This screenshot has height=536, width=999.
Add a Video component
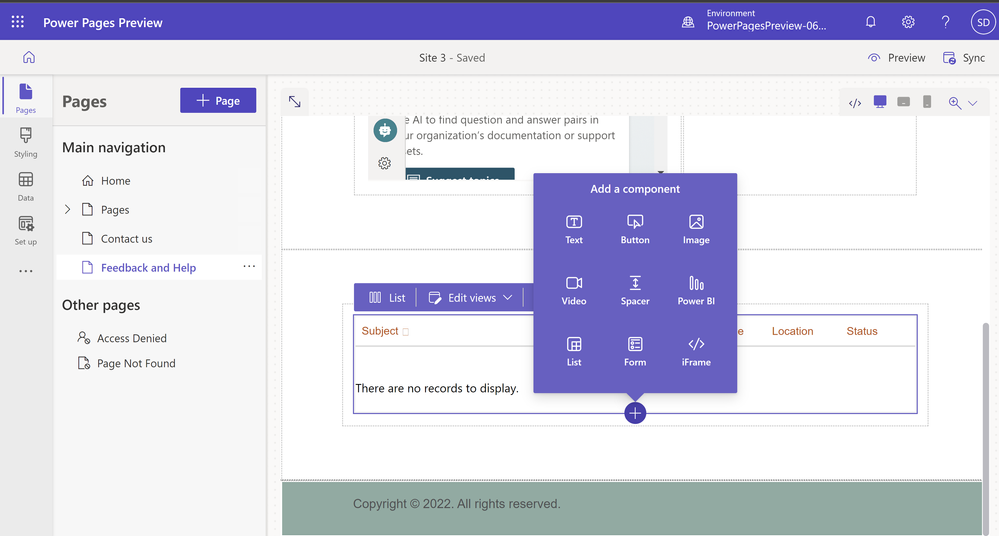[x=574, y=291]
